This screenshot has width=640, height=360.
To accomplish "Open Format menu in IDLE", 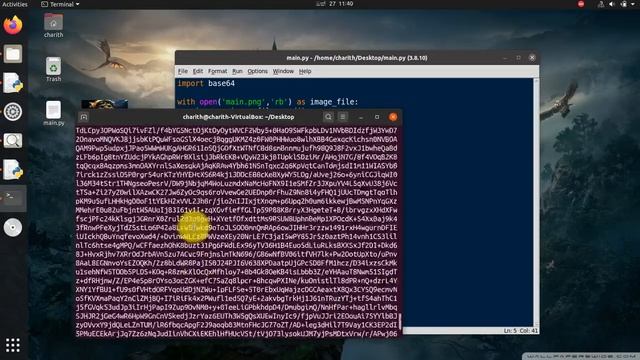I will point(218,71).
